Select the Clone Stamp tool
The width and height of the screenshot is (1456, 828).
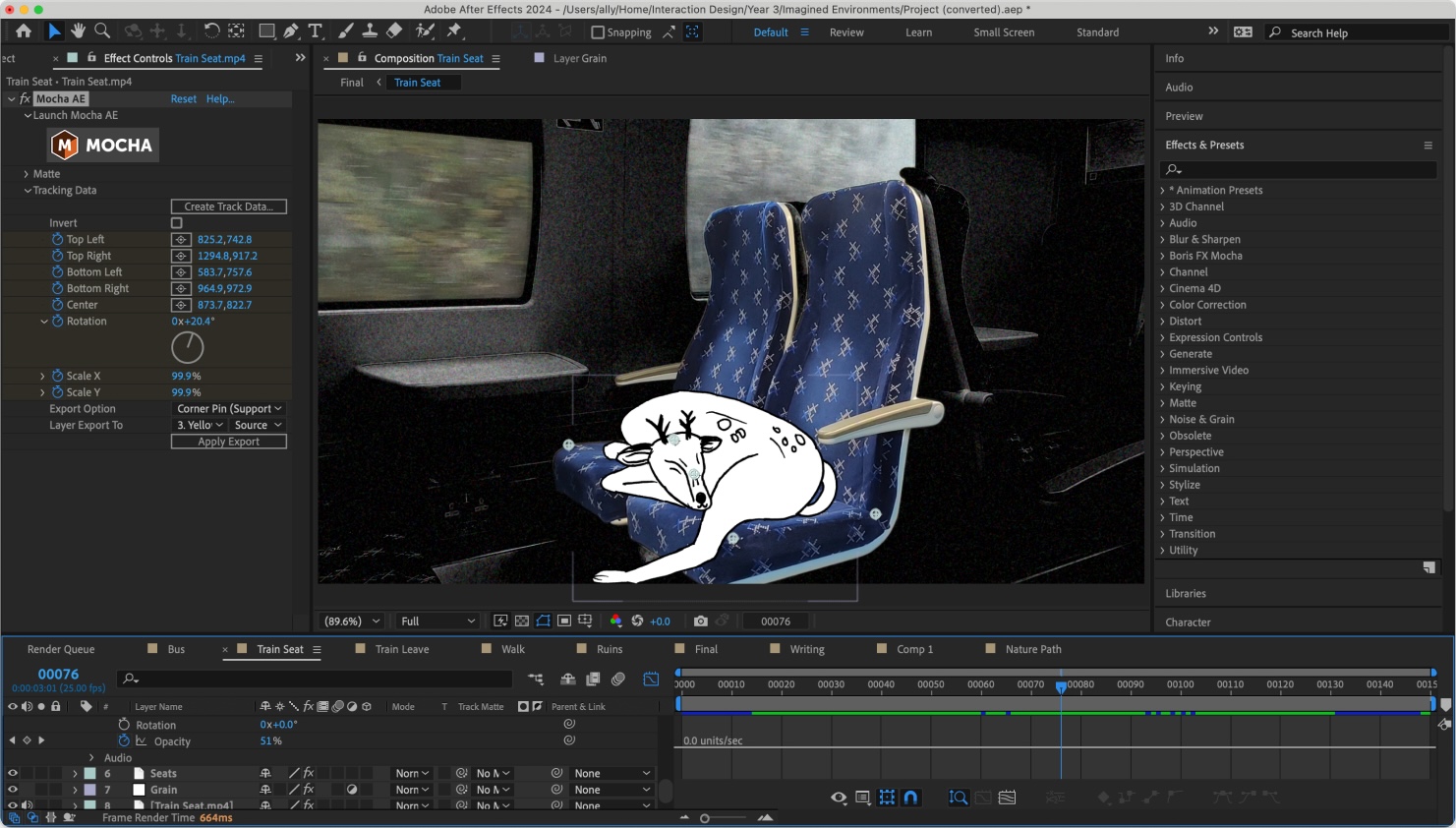point(370,31)
